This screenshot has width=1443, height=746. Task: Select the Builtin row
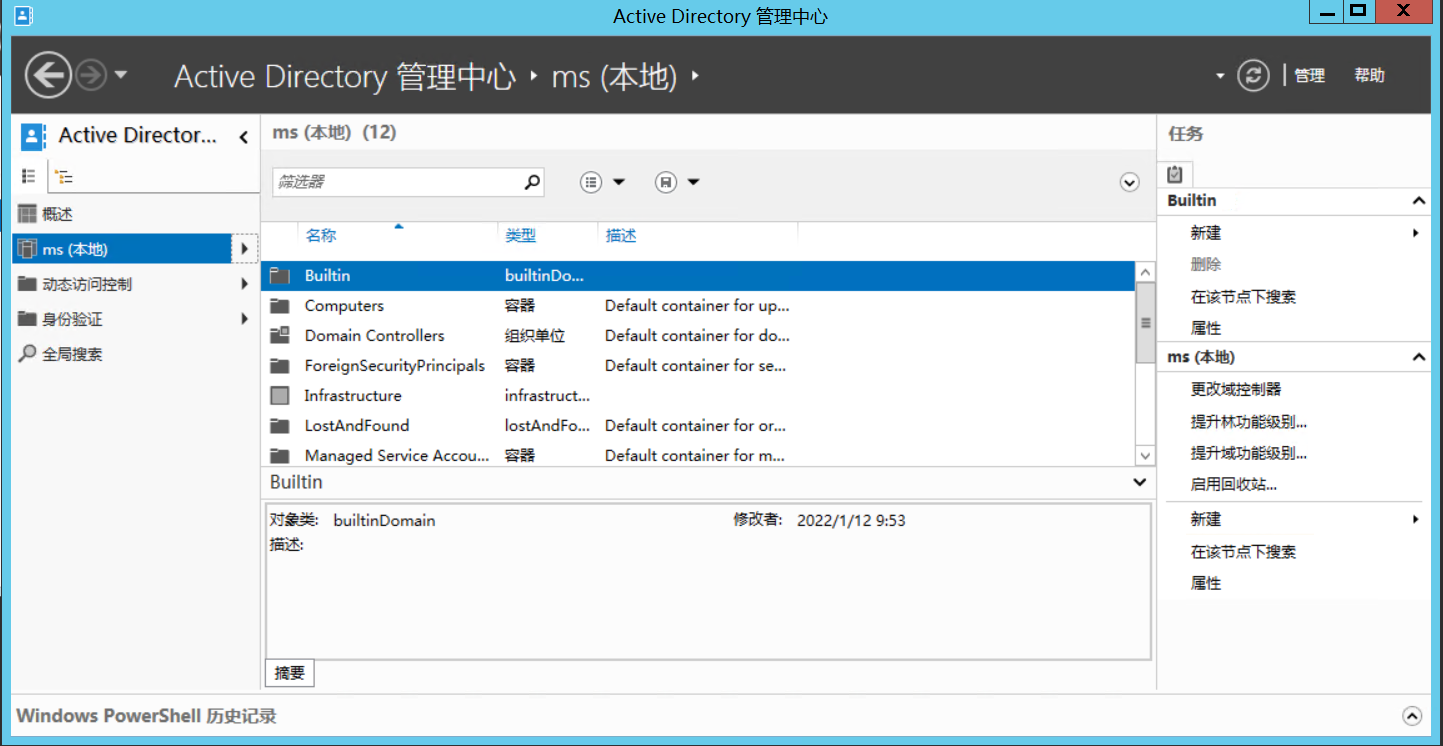tap(698, 276)
